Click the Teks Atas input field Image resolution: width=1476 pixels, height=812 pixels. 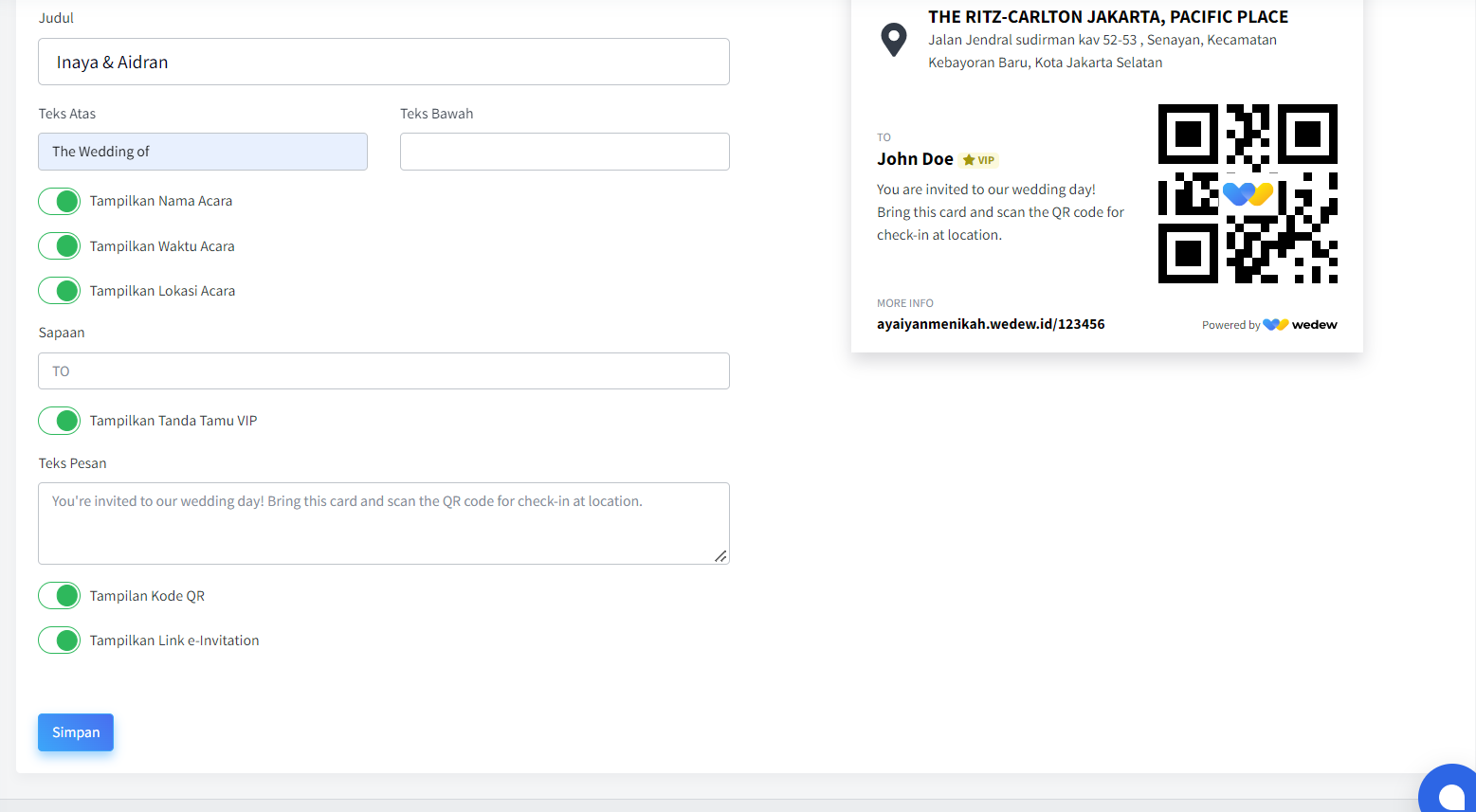coord(203,152)
